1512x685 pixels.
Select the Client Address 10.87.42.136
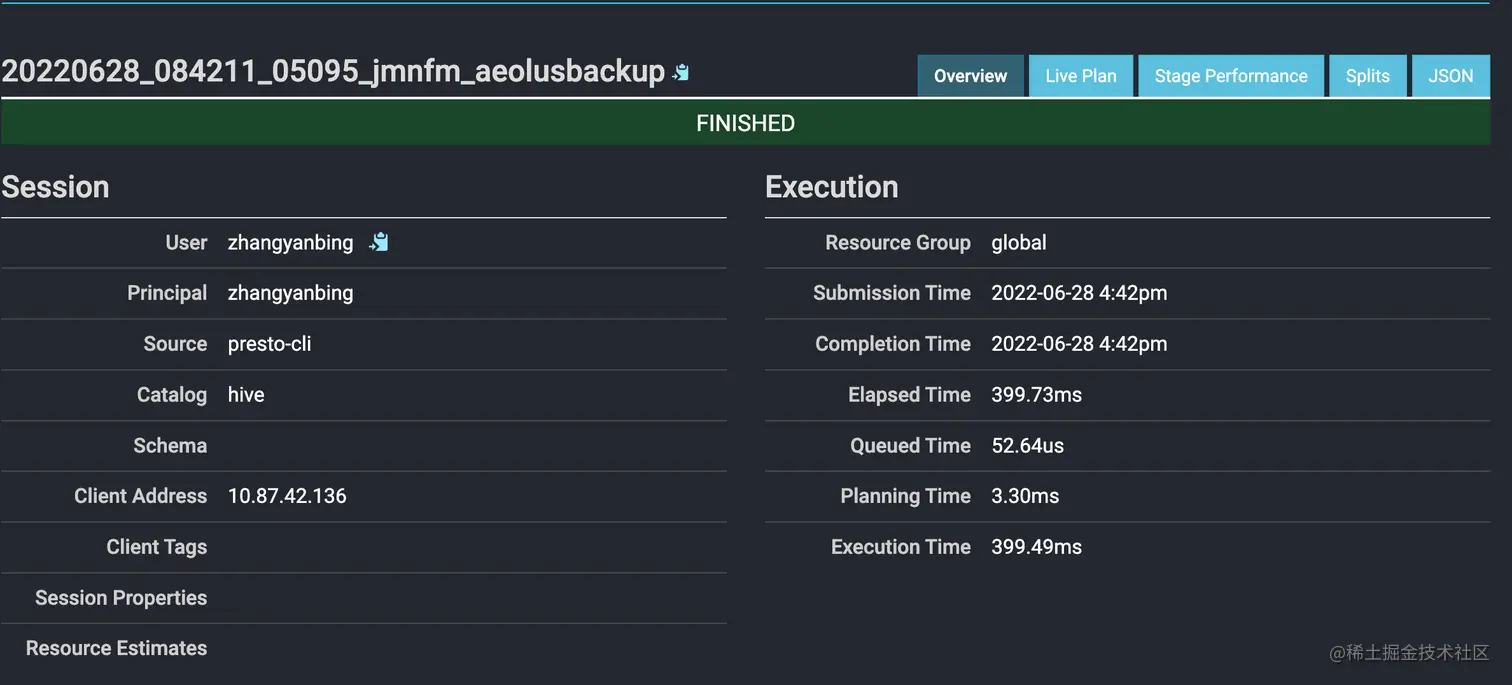tap(287, 496)
